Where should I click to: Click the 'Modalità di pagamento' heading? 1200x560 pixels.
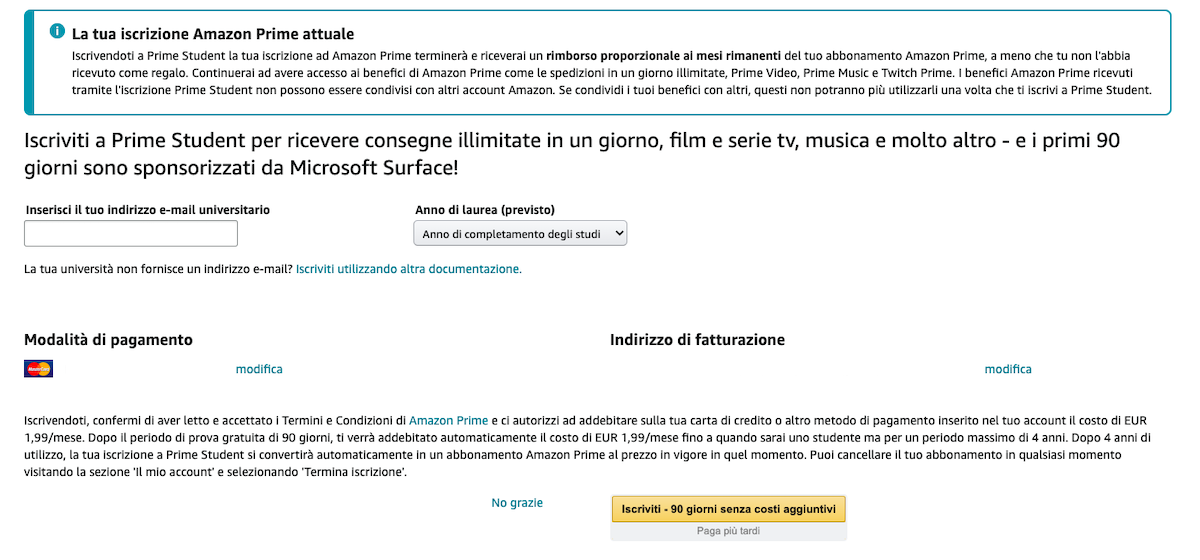108,340
